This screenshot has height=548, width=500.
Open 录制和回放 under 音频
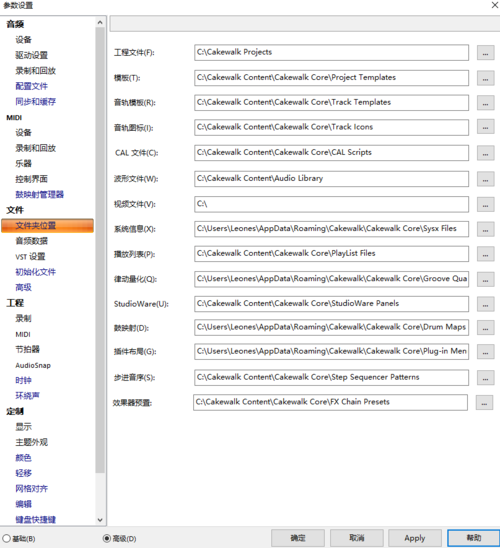click(x=36, y=71)
